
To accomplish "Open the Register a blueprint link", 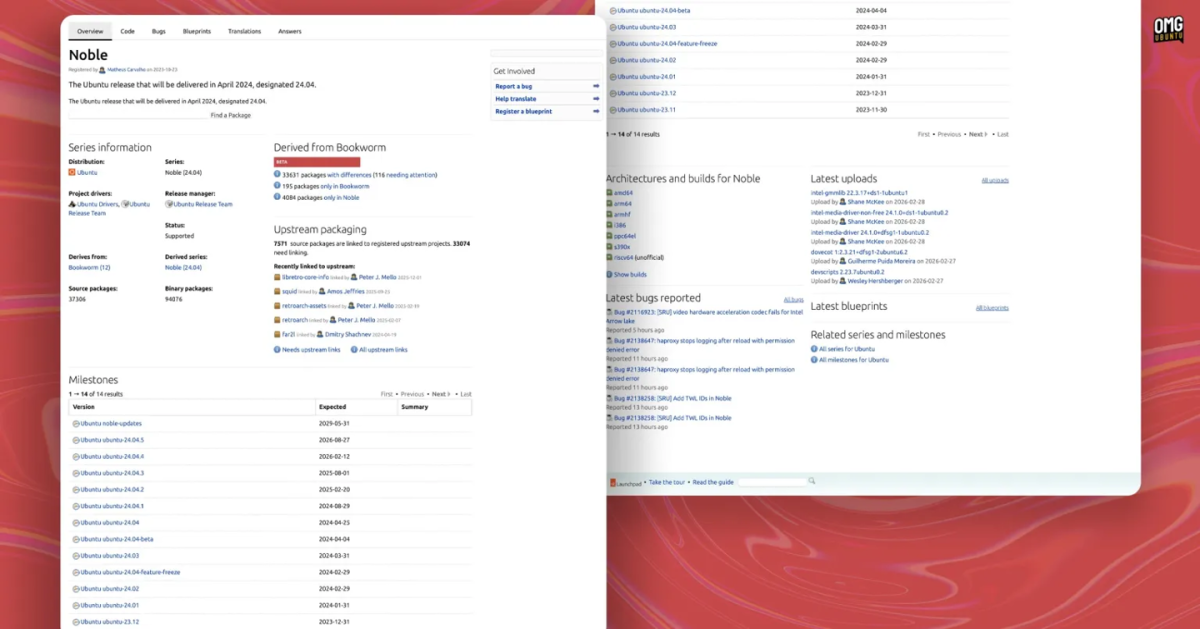I will point(523,111).
